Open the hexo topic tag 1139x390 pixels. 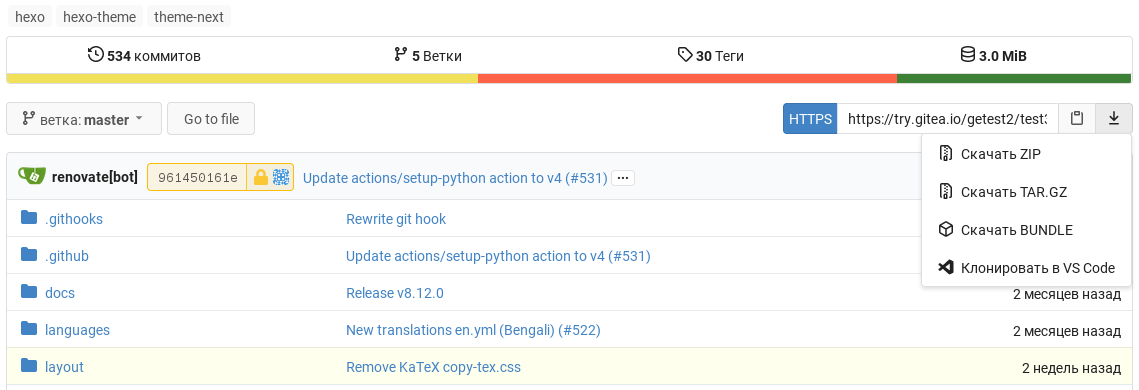point(30,17)
